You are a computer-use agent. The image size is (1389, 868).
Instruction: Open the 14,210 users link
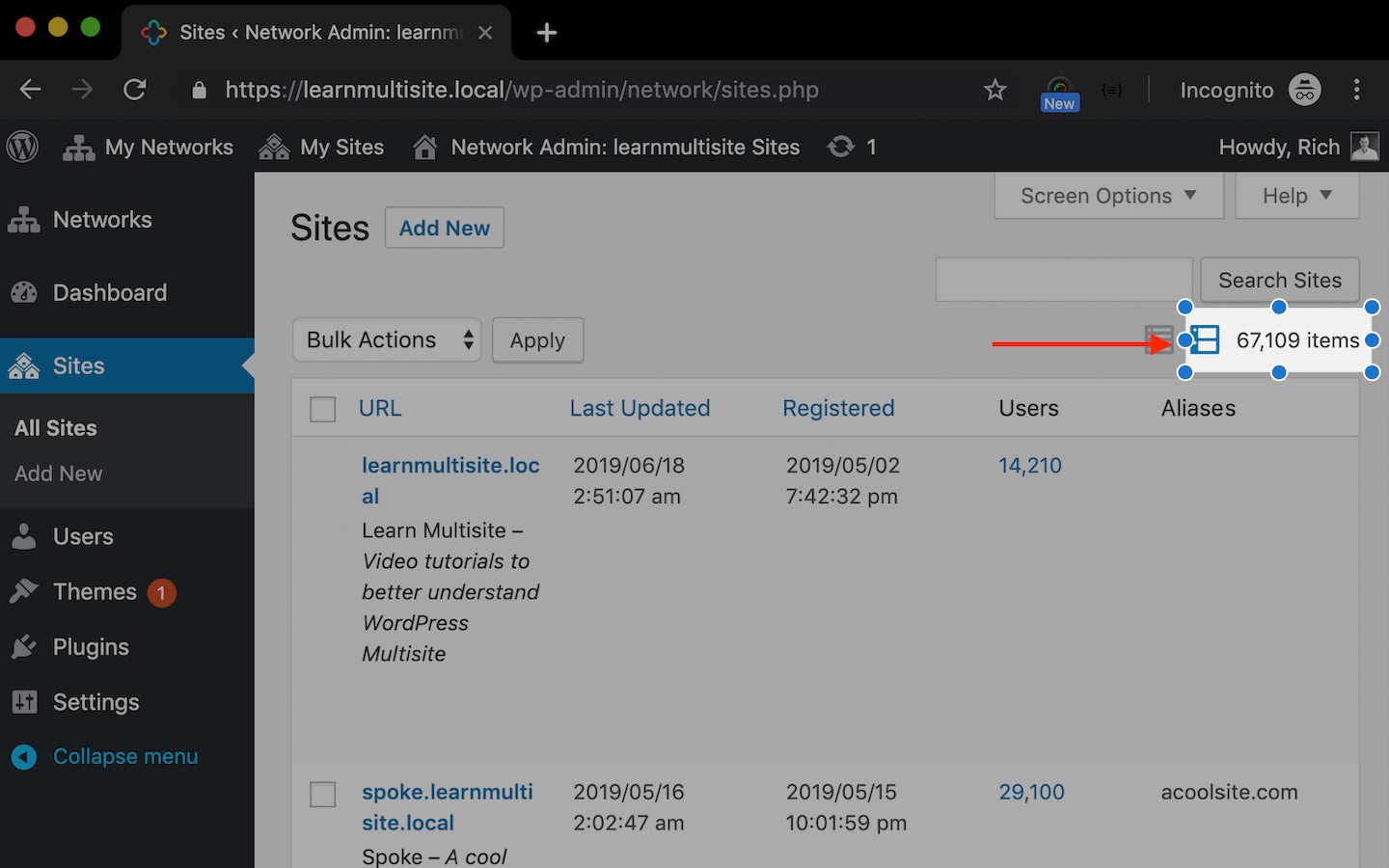(1029, 465)
